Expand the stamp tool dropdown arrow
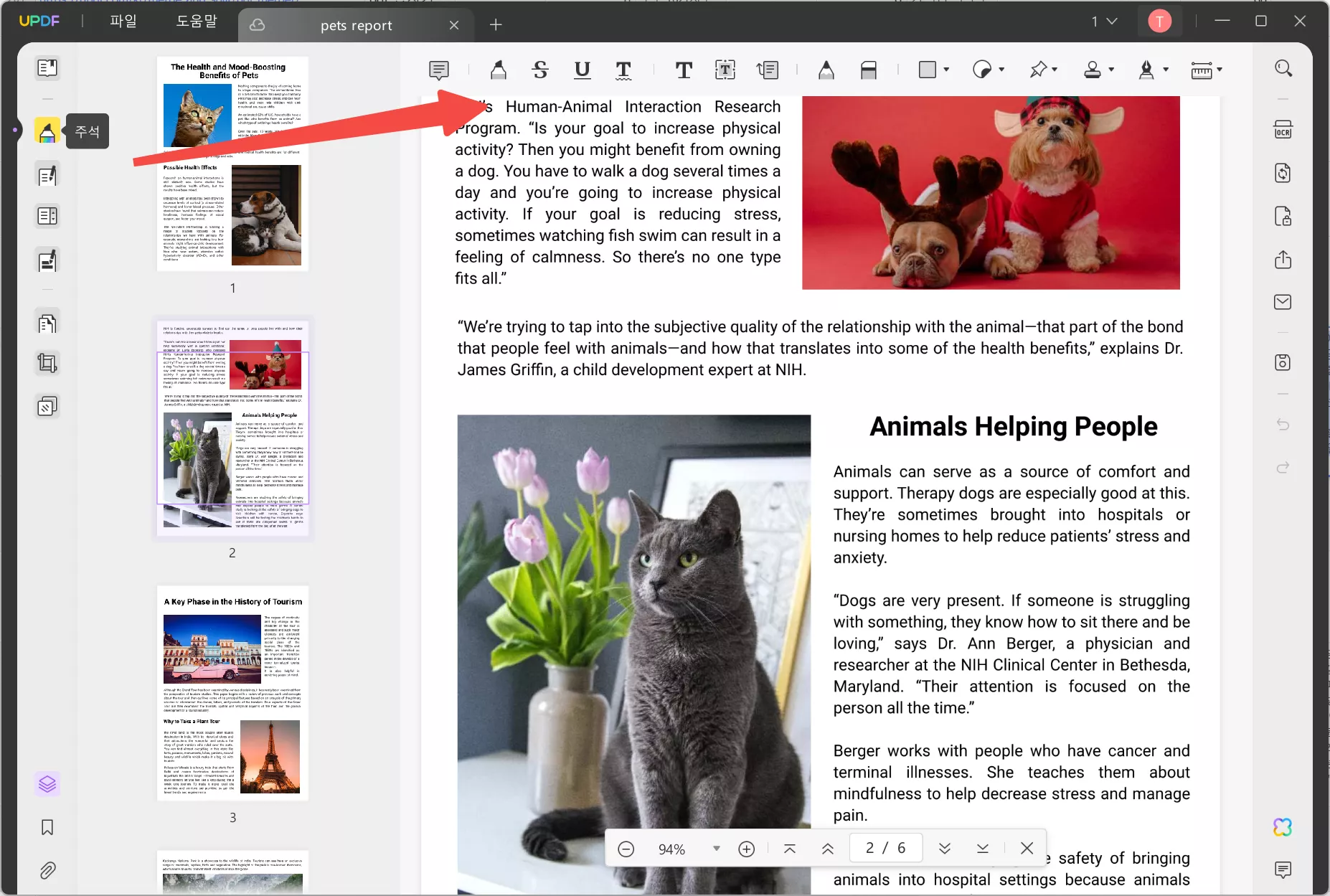 point(1111,70)
